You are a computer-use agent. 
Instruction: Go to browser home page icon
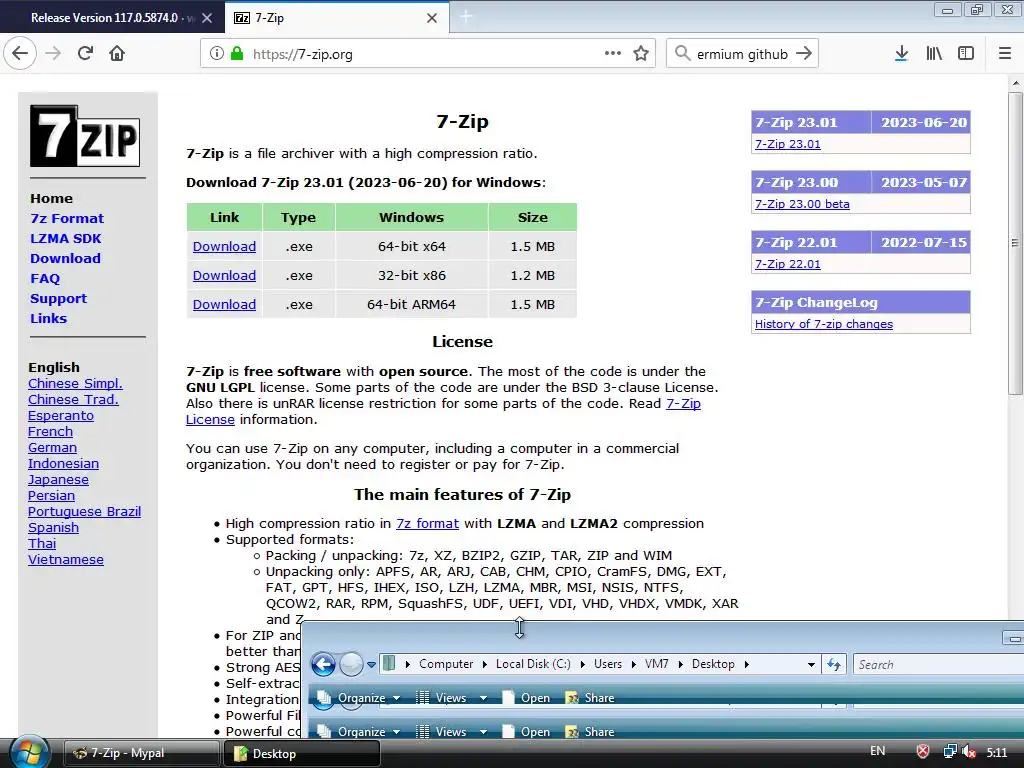[x=117, y=54]
